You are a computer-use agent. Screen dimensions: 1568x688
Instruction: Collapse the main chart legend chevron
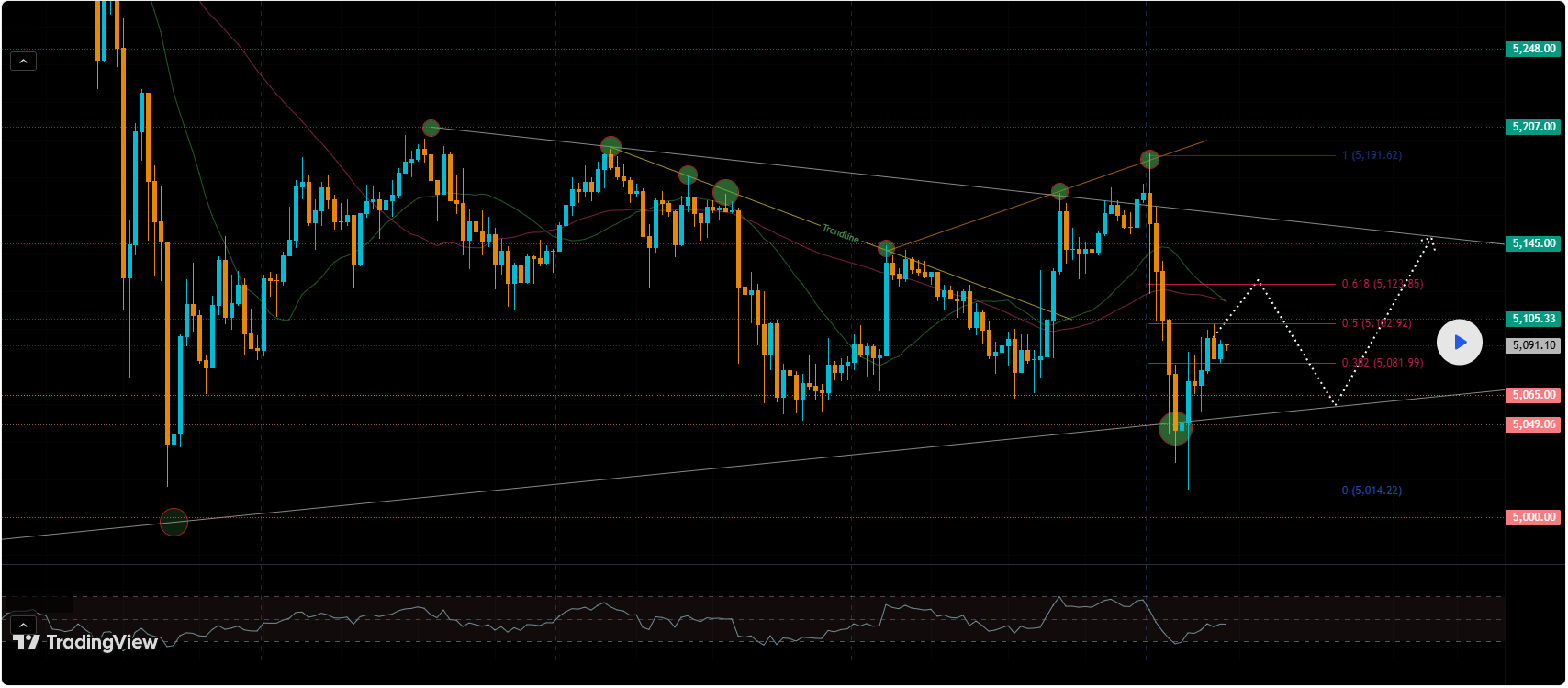[x=23, y=62]
